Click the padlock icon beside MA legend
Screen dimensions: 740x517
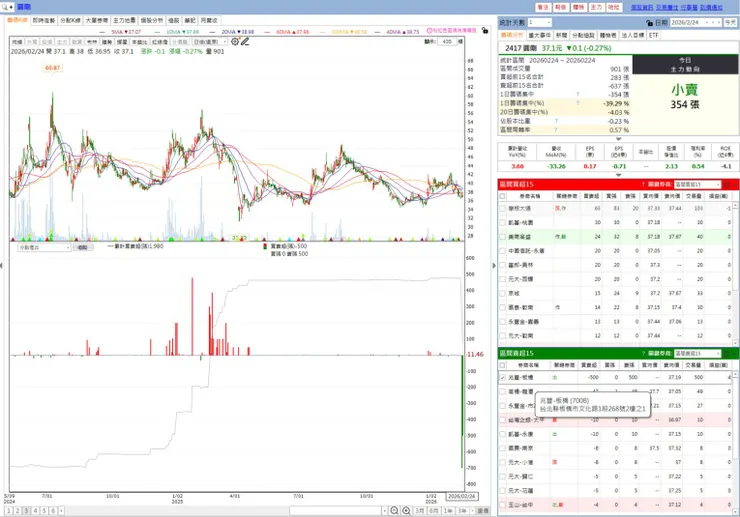[485, 31]
